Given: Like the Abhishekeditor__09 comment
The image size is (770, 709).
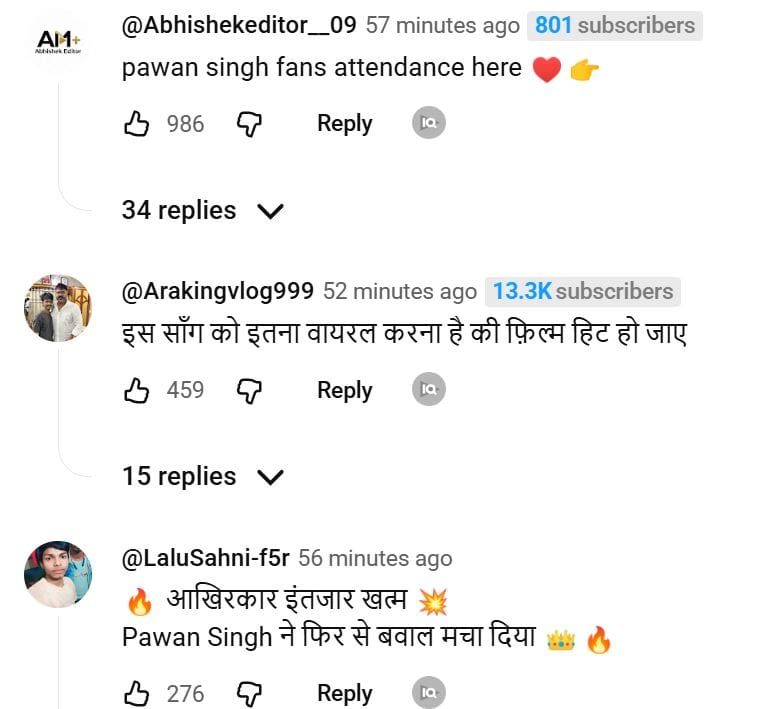Looking at the screenshot, I should click(136, 123).
